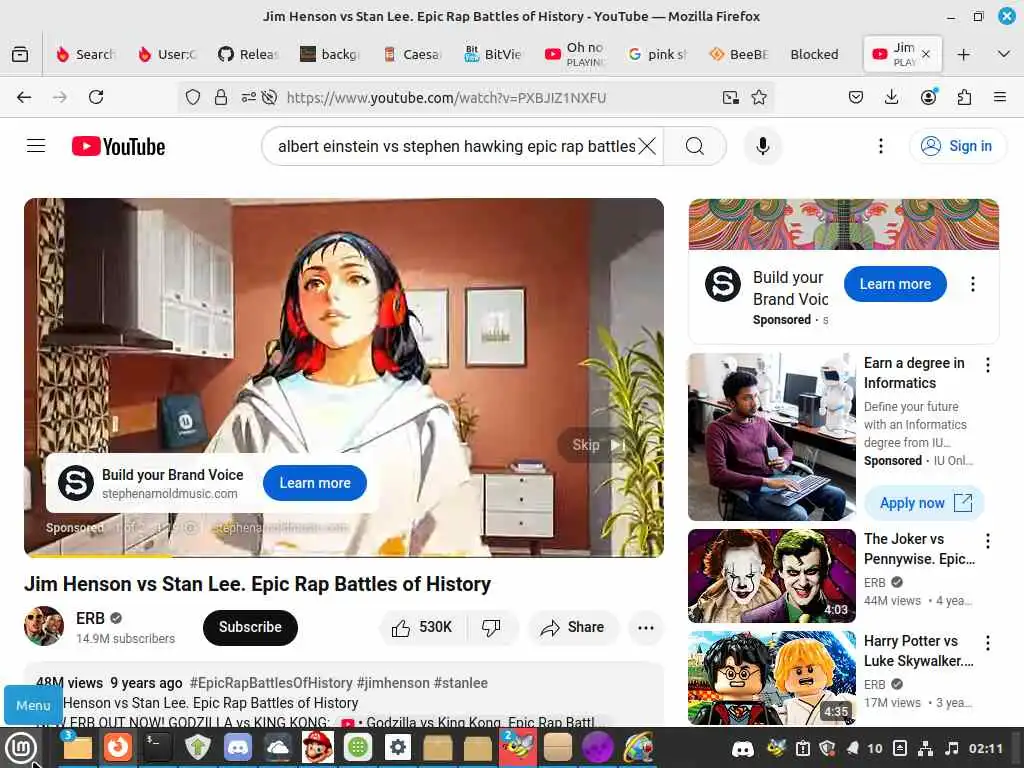
Task: Switch to the Blocked tab
Action: [x=814, y=54]
